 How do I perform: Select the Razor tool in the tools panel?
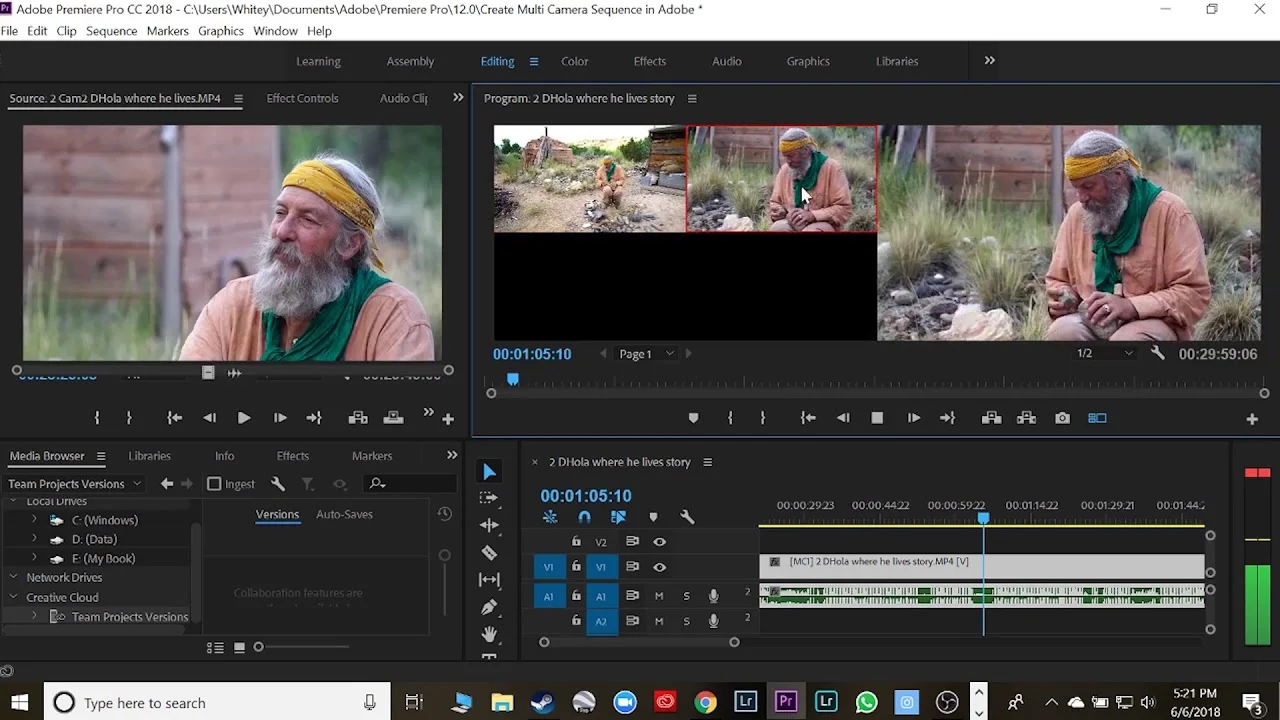[489, 553]
